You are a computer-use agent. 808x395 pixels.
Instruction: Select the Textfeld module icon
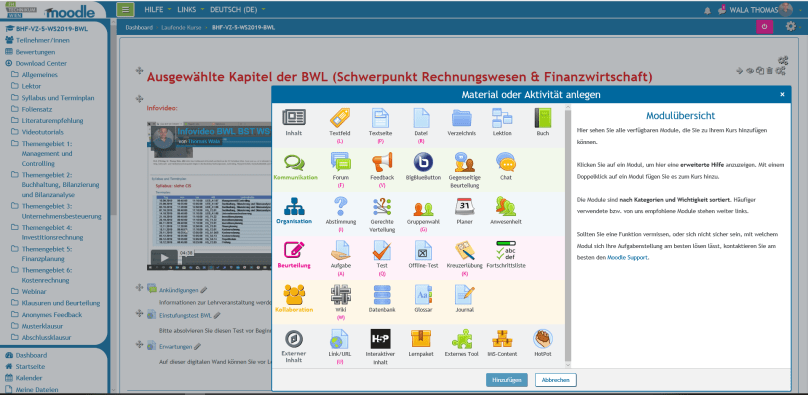pyautogui.click(x=340, y=118)
